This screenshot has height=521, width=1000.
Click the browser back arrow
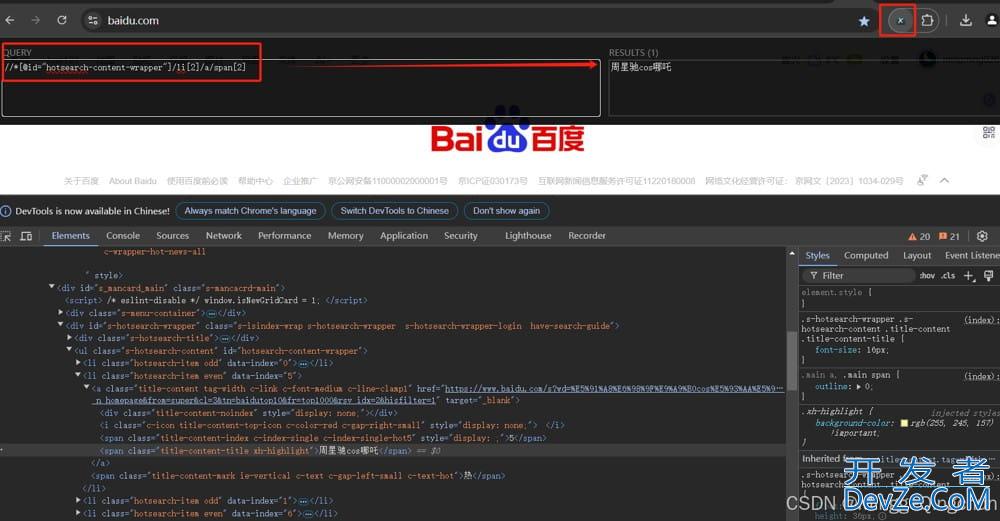click(10, 20)
